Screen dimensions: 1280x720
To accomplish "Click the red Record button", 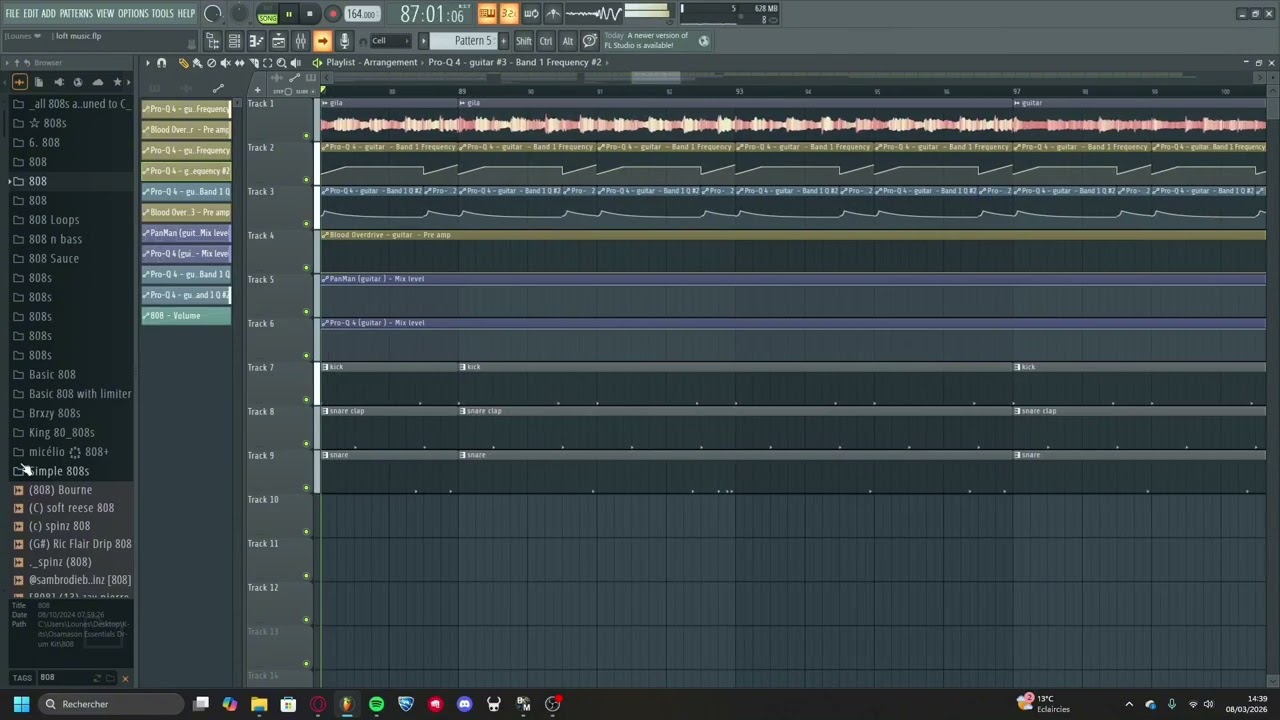I will coord(333,14).
